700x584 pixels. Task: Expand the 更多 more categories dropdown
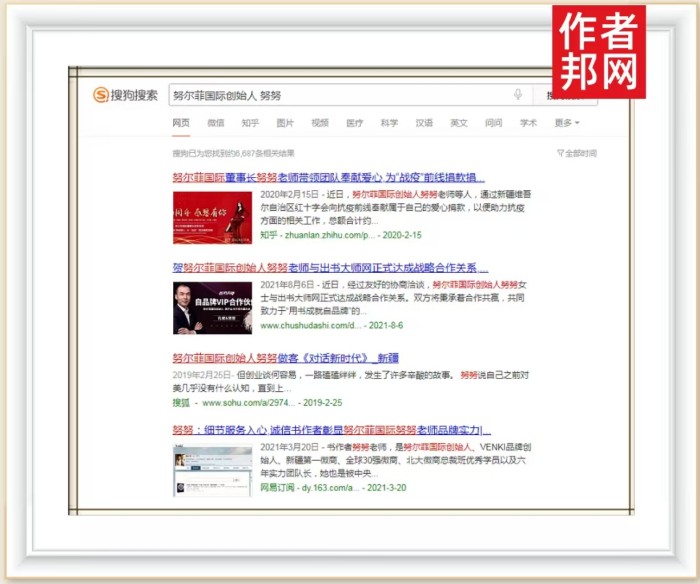[566, 123]
